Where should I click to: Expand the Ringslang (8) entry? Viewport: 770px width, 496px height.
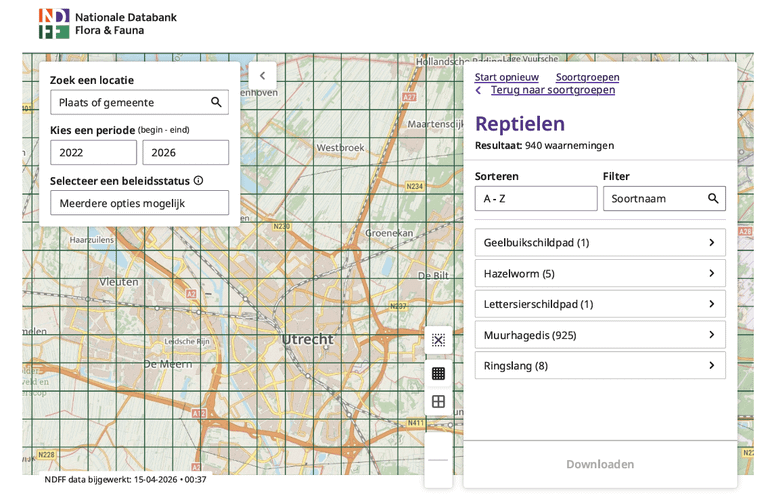click(599, 366)
